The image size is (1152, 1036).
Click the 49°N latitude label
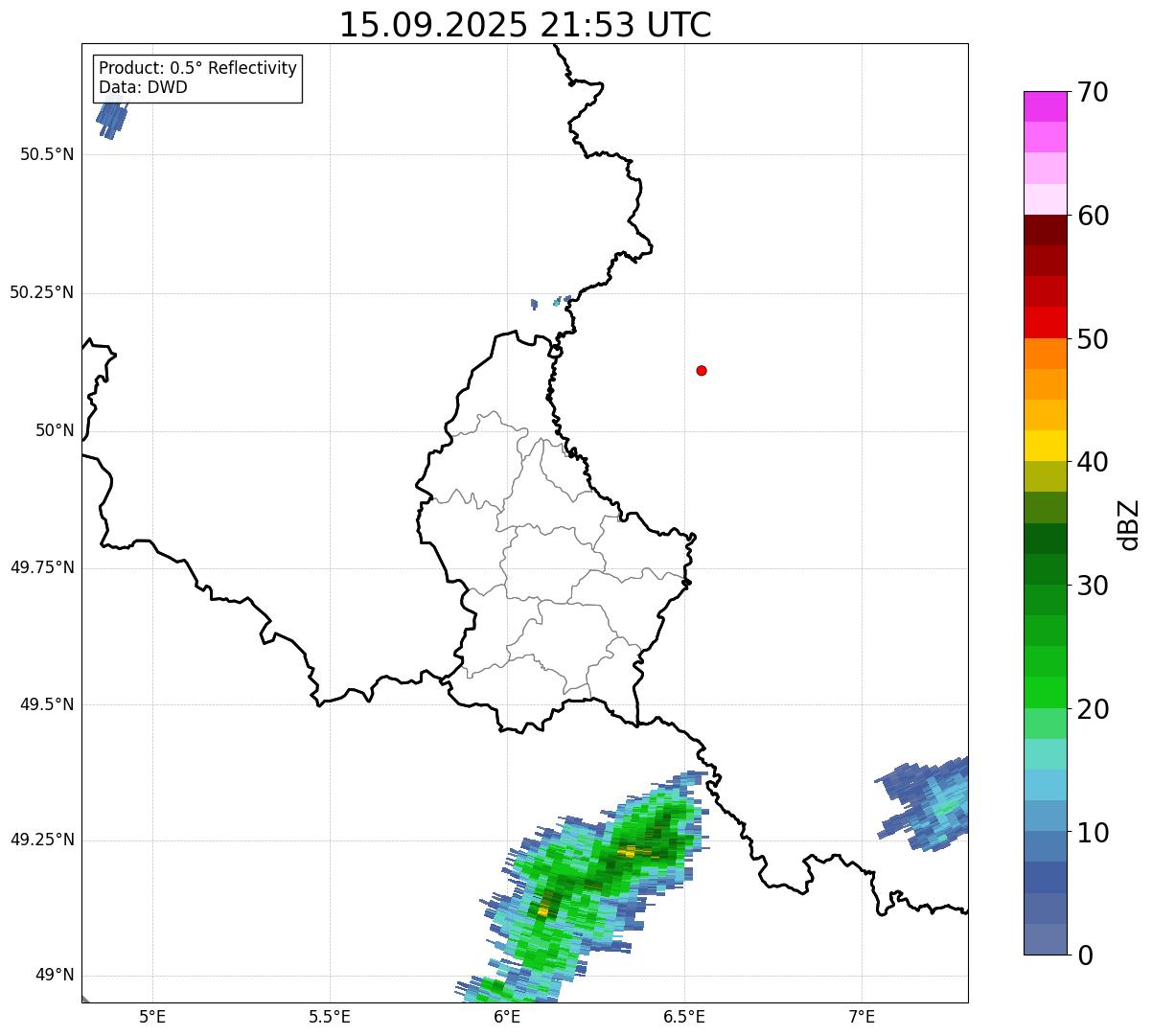click(55, 975)
